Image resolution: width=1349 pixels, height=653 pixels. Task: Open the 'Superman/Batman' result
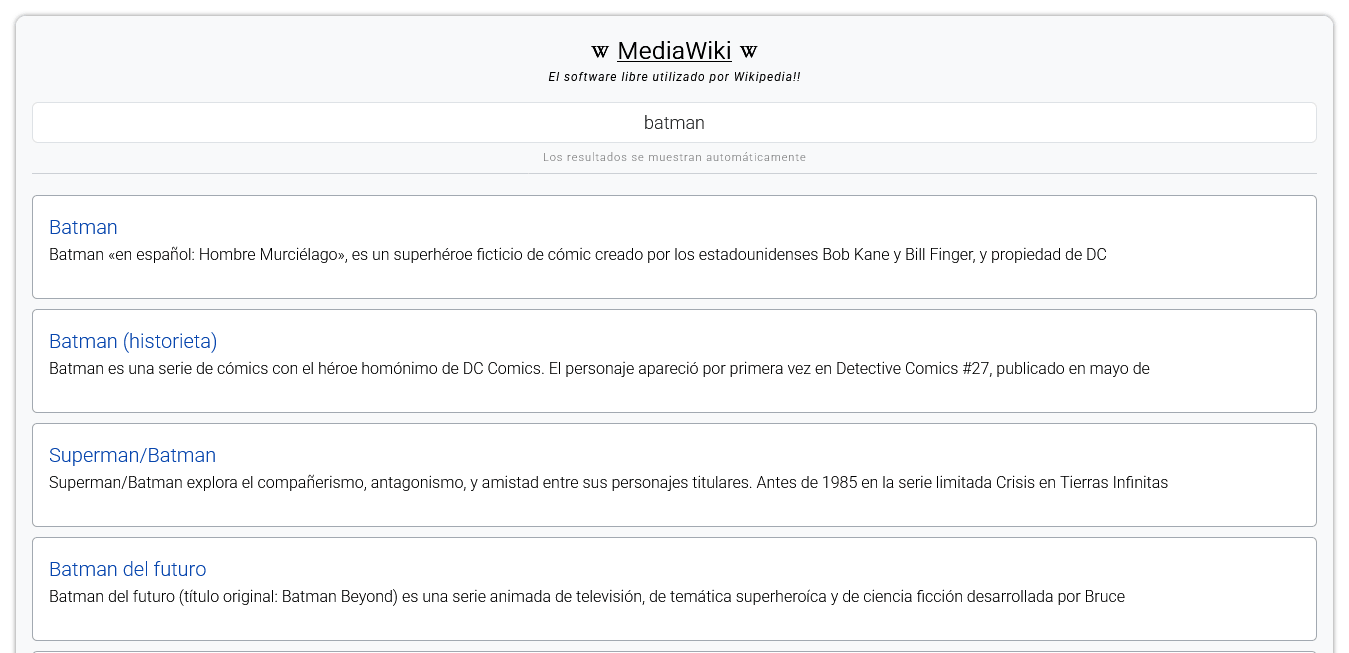tap(132, 455)
